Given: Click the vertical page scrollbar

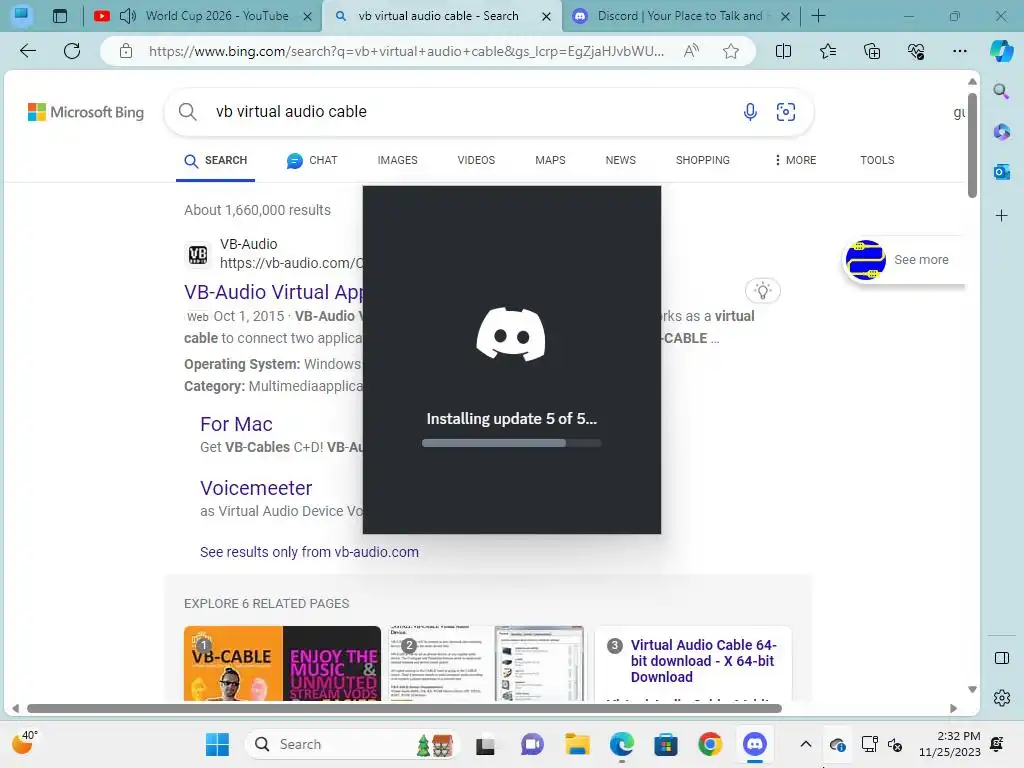Looking at the screenshot, I should (x=972, y=145).
